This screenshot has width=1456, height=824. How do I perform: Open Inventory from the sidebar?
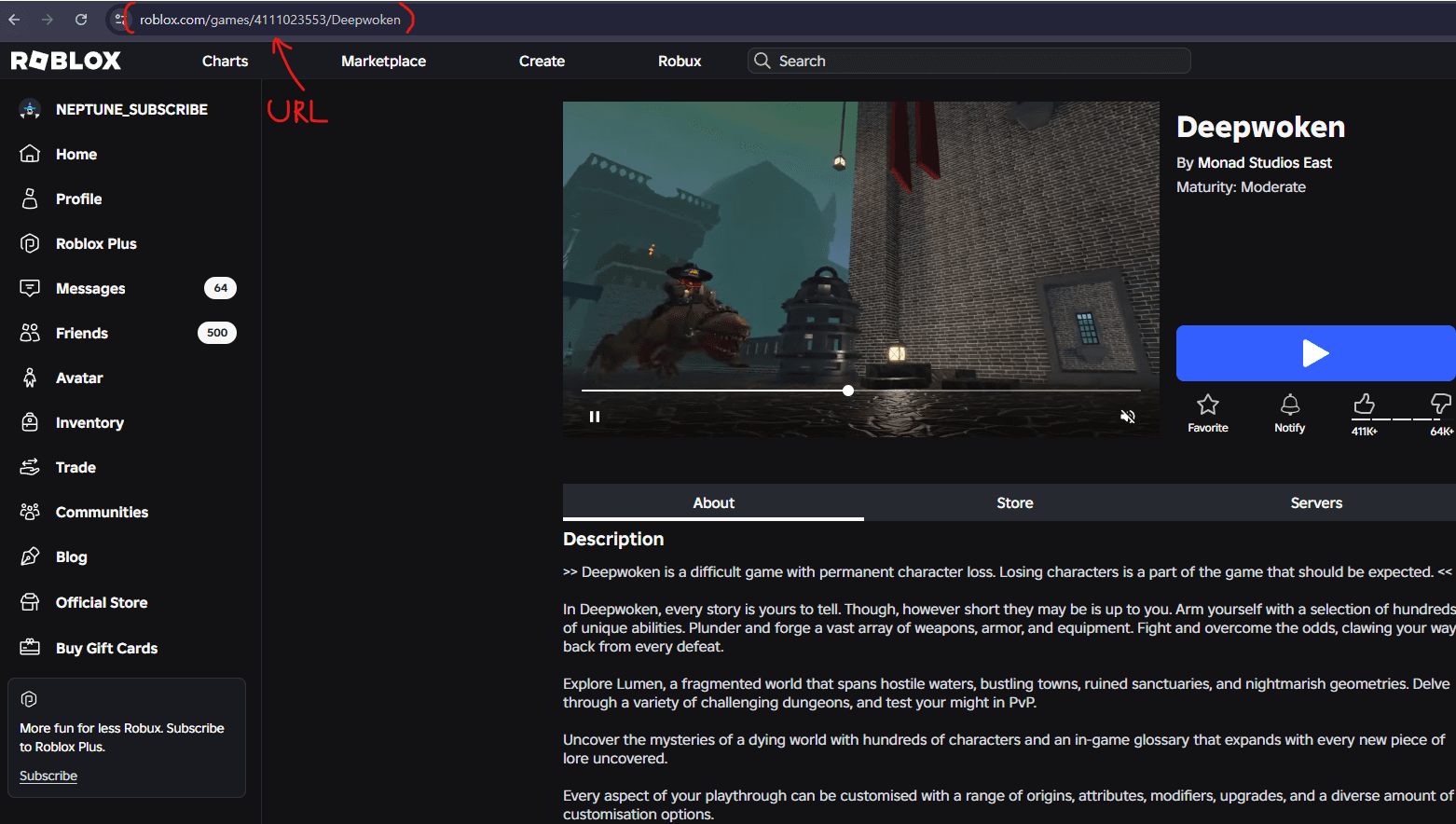(x=89, y=422)
